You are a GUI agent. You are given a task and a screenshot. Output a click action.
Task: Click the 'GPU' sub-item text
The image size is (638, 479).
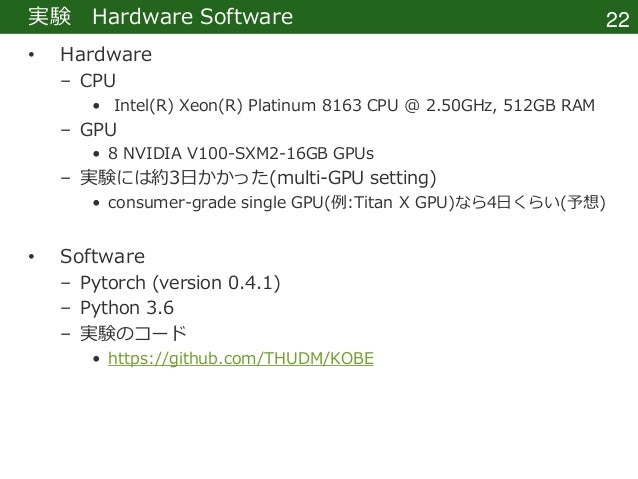98,130
